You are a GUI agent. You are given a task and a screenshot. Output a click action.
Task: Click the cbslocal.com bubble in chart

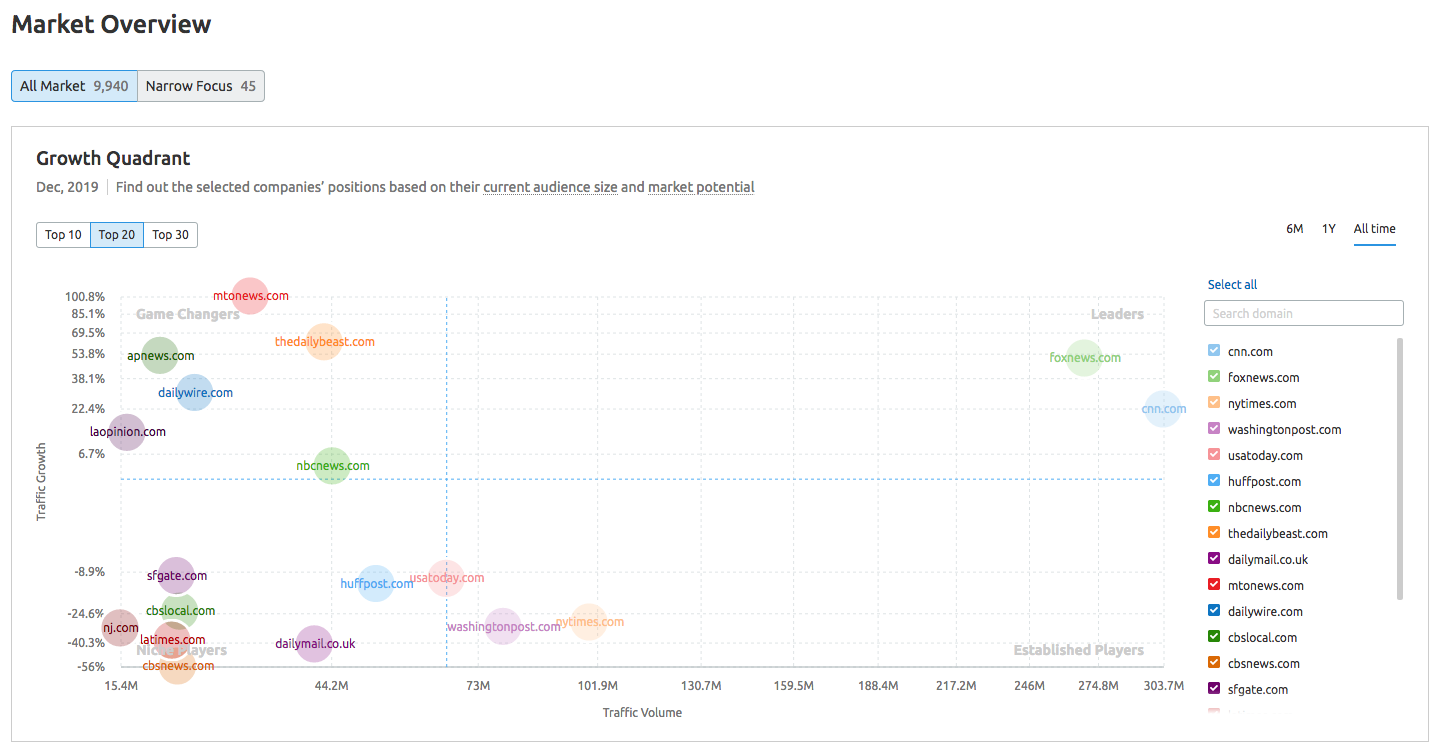point(180,611)
